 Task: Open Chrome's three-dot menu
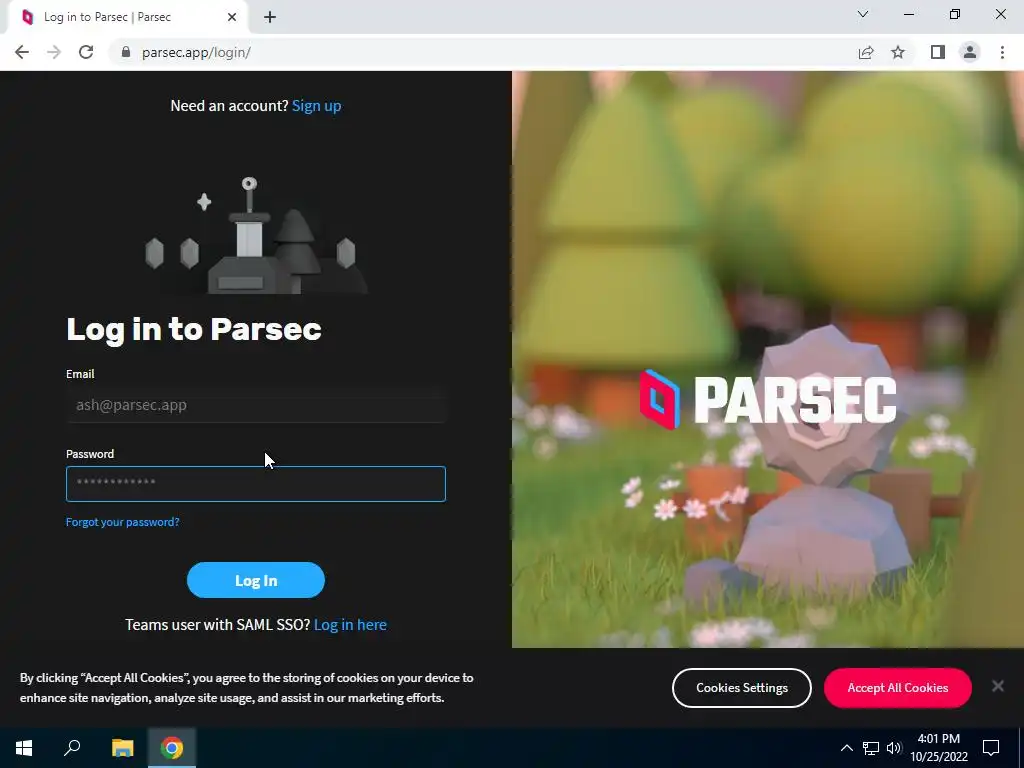point(1002,52)
